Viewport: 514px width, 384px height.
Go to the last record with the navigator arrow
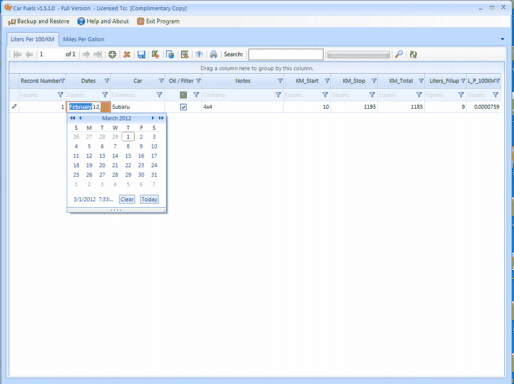pos(98,54)
